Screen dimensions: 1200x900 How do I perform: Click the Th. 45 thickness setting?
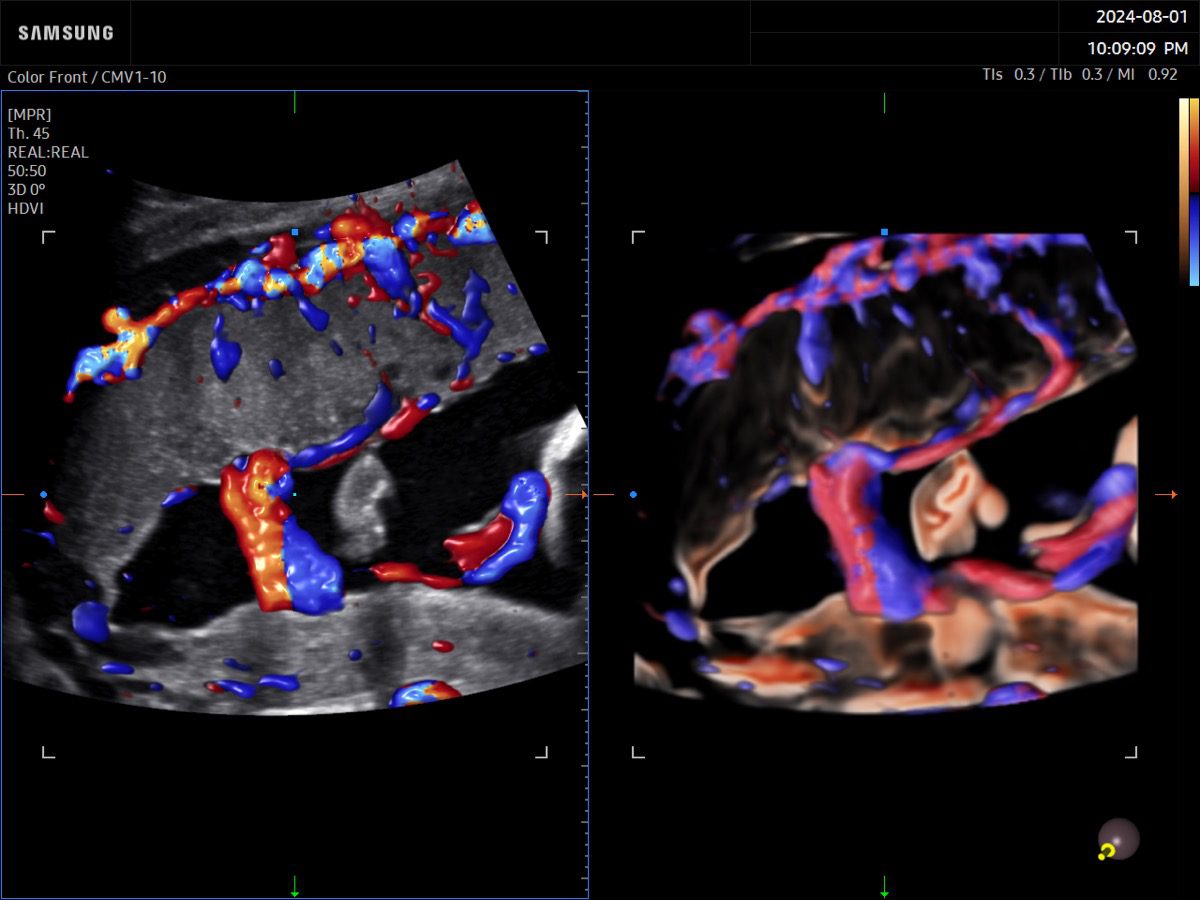point(29,133)
